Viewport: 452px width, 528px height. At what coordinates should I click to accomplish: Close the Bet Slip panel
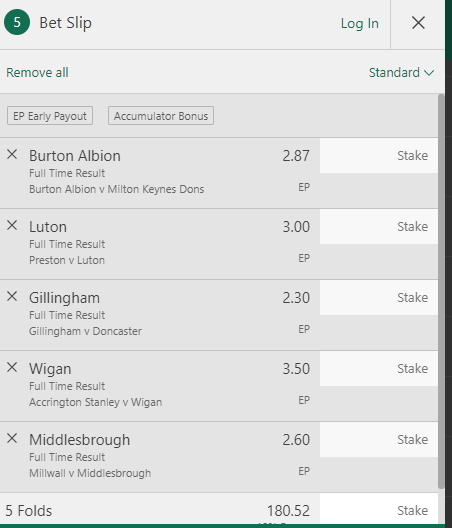(418, 23)
